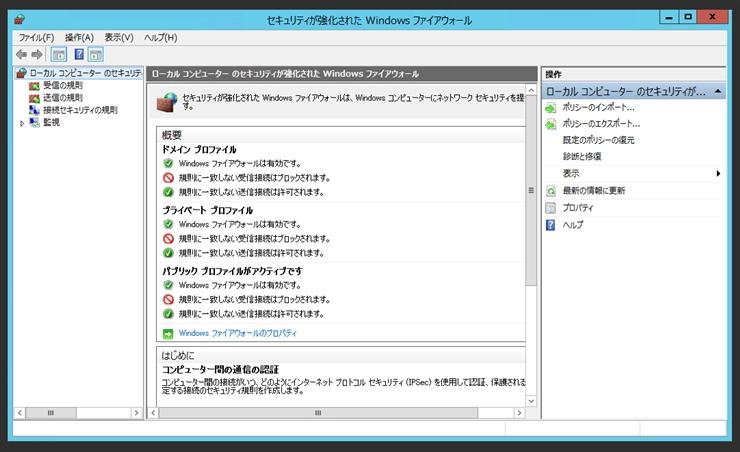Click center pane horizontal scrollbar right arrow
Screen dimensions: 740x452
pos(519,413)
